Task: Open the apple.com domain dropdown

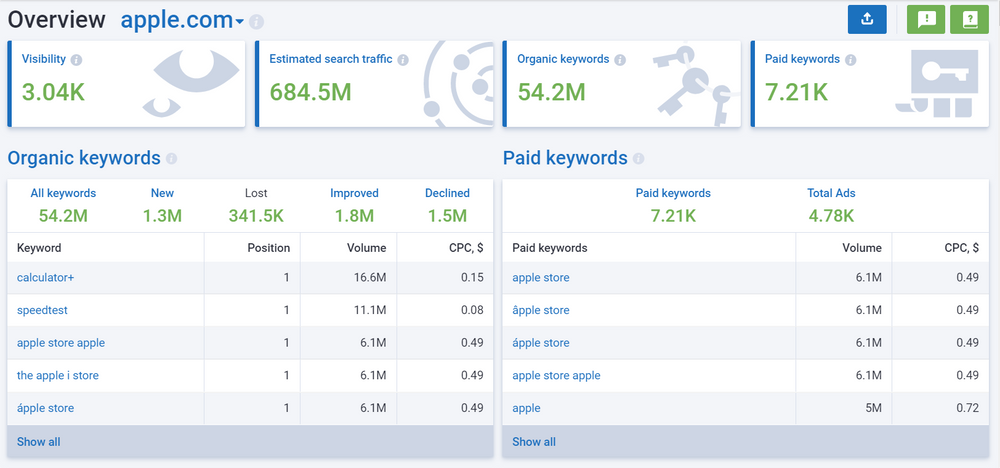Action: (182, 20)
